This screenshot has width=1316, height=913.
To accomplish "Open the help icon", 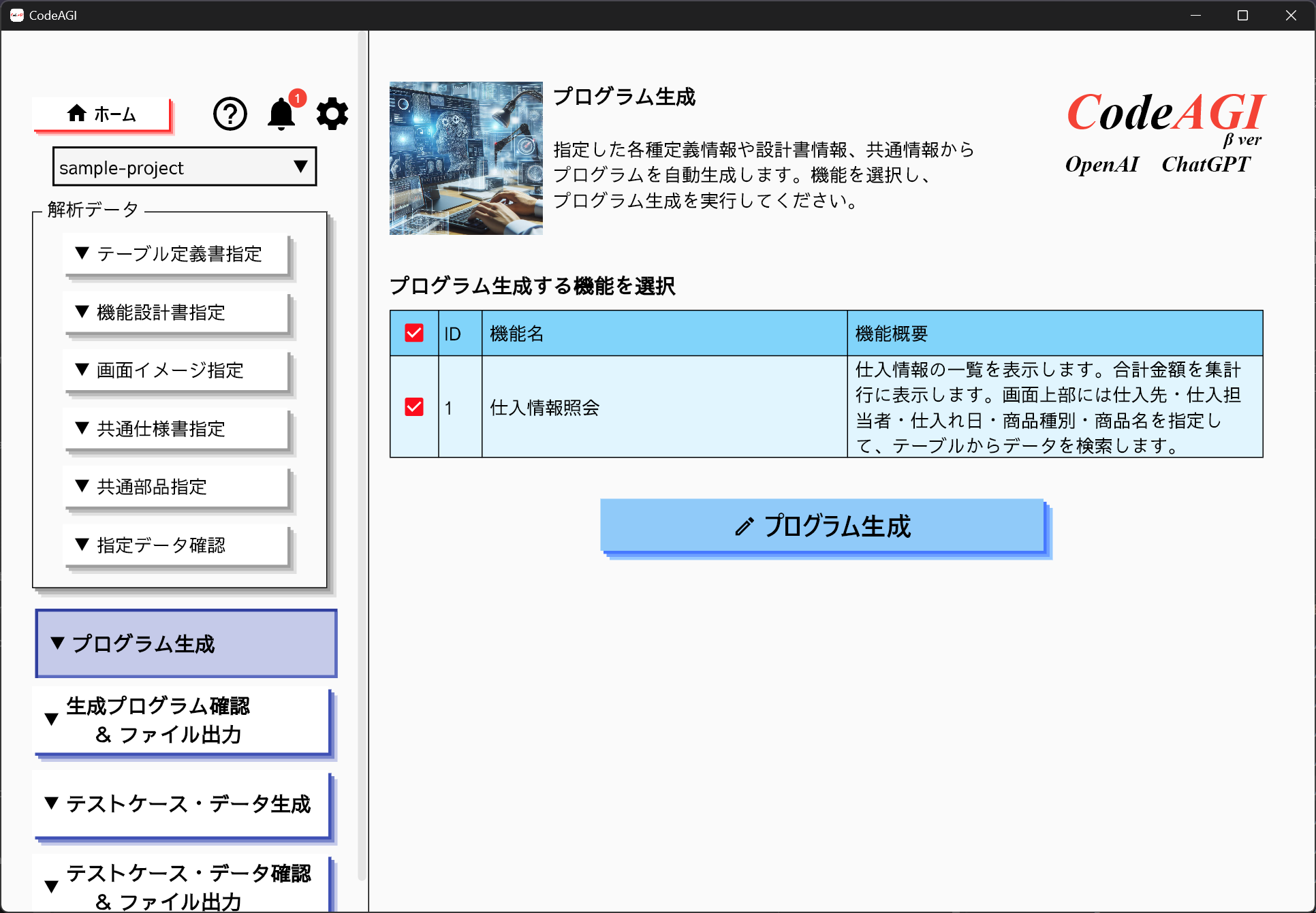I will point(230,114).
